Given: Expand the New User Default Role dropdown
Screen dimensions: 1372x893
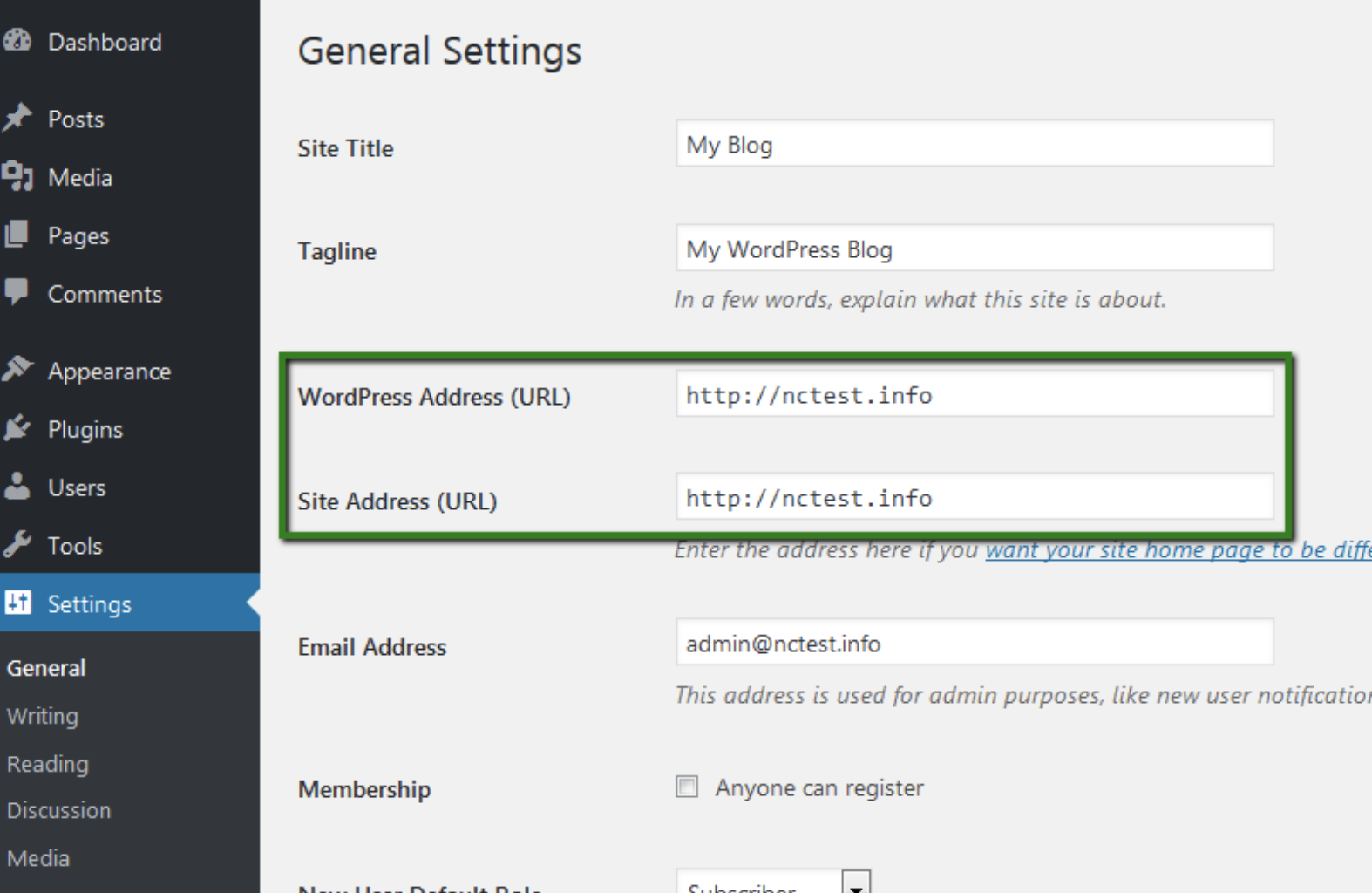Looking at the screenshot, I should [856, 885].
